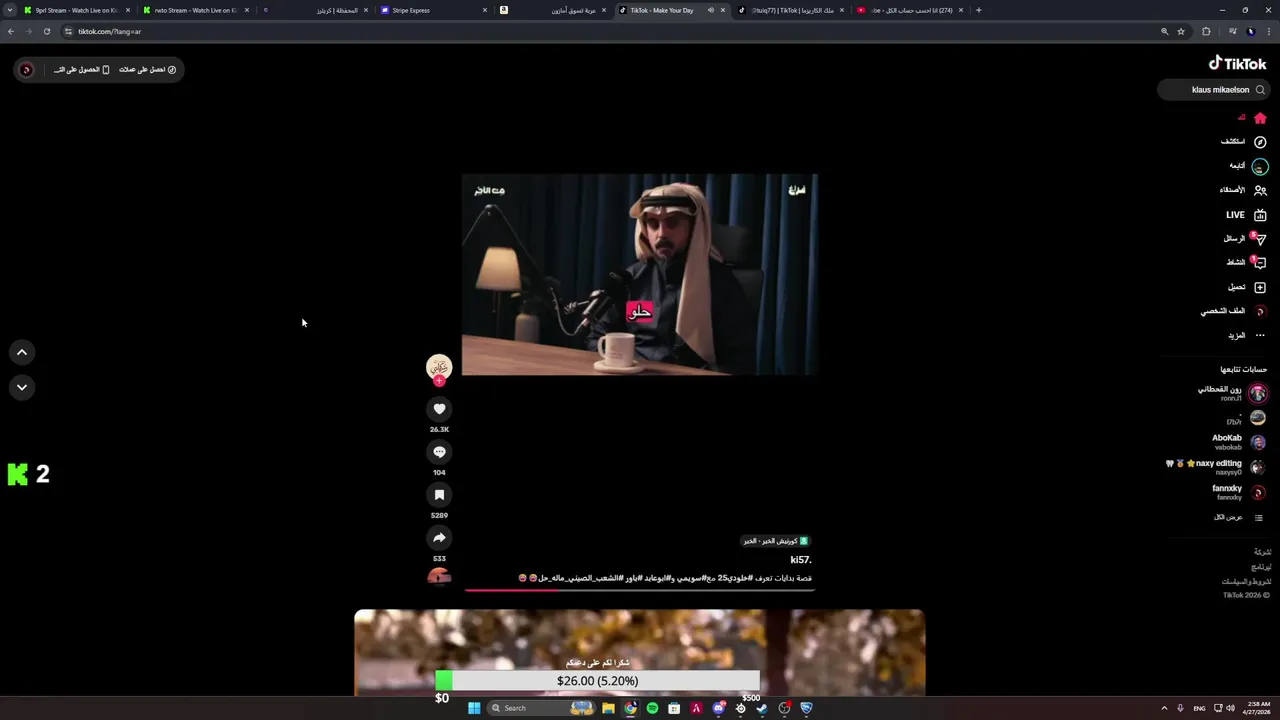Viewport: 1280px width, 720px height.
Task: Search box containing klaus mikaelson
Action: (x=1216, y=90)
